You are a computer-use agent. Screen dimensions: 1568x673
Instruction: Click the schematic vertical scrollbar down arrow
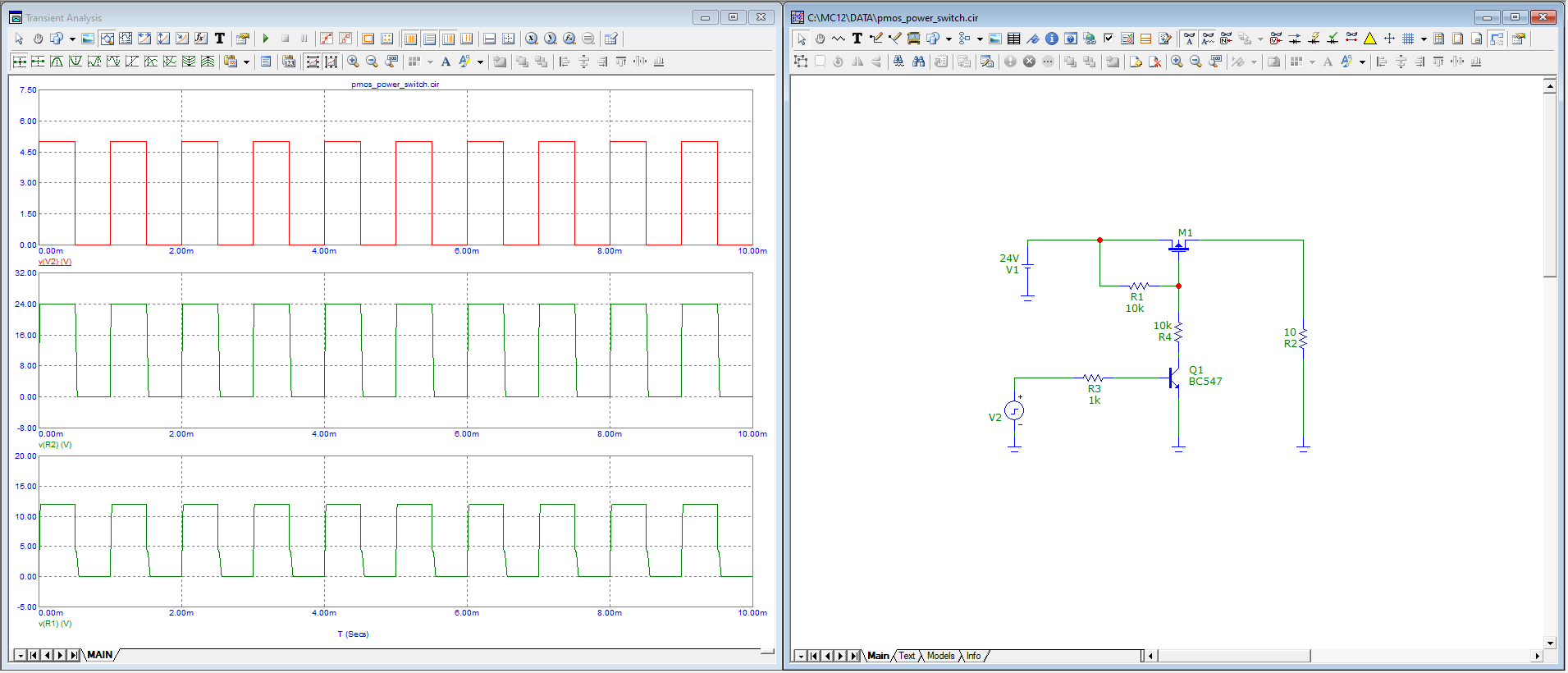(x=1549, y=643)
